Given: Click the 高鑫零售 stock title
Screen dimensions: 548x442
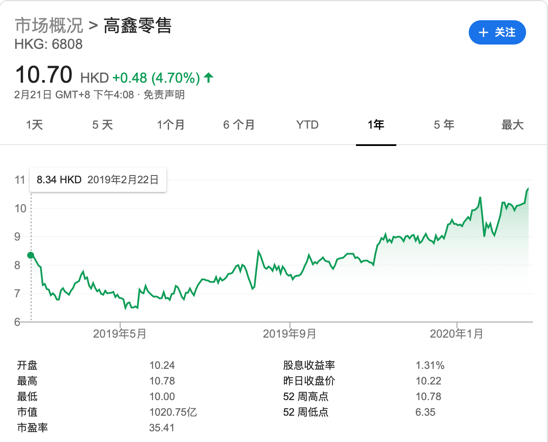Looking at the screenshot, I should point(138,26).
